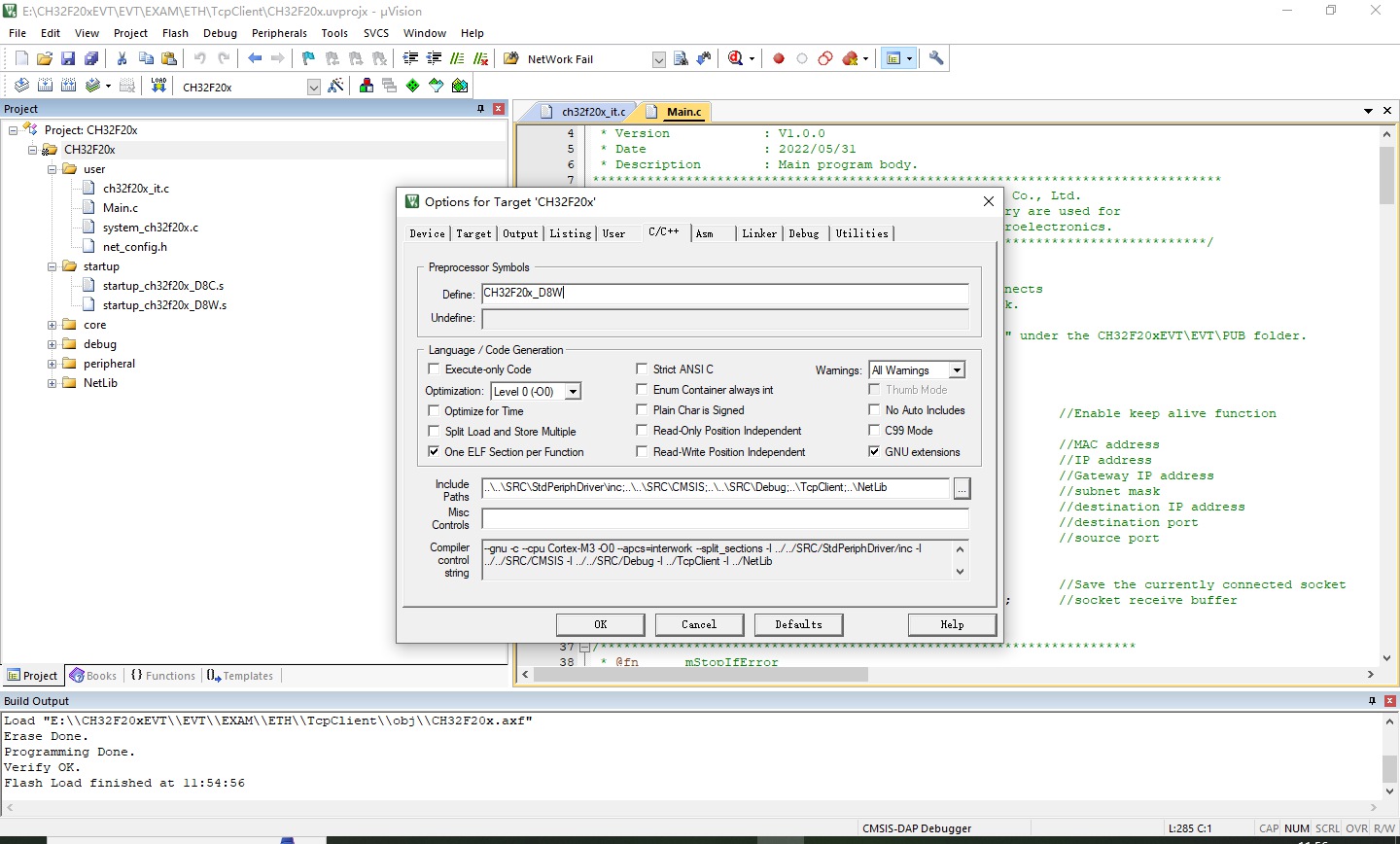Switch to the Linker tab in options dialog
Viewport: 1400px width, 844px height.
(759, 233)
